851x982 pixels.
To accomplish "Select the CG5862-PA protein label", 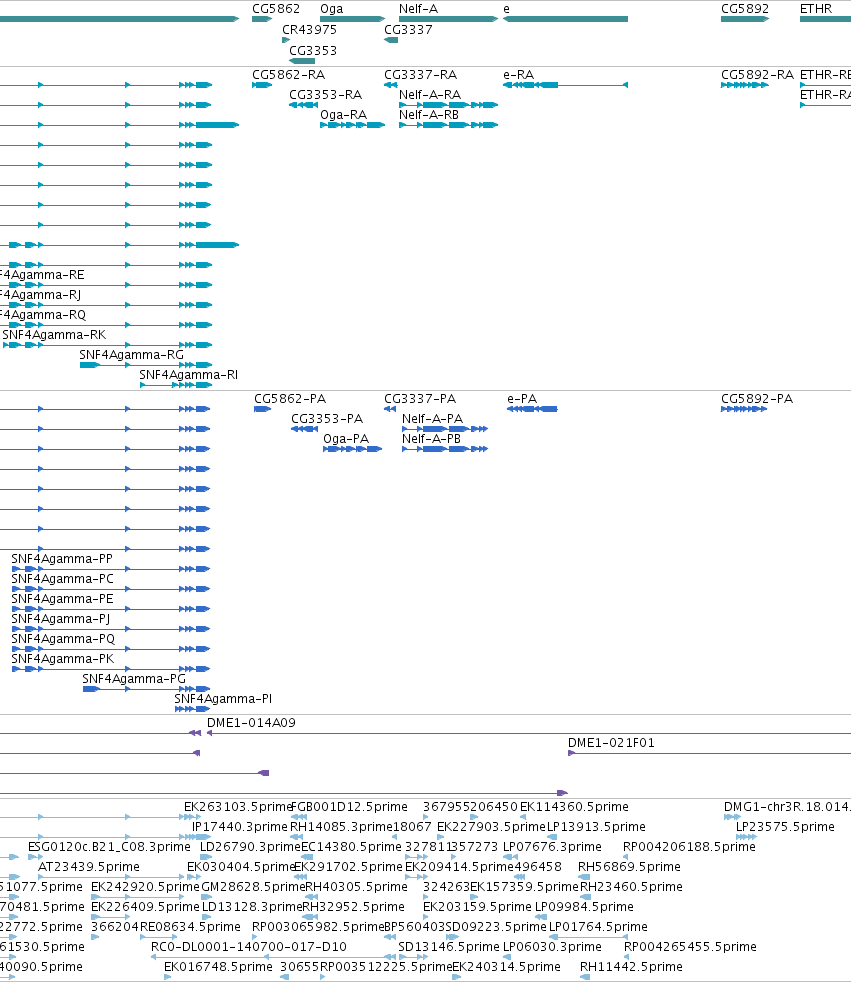I will (290, 398).
